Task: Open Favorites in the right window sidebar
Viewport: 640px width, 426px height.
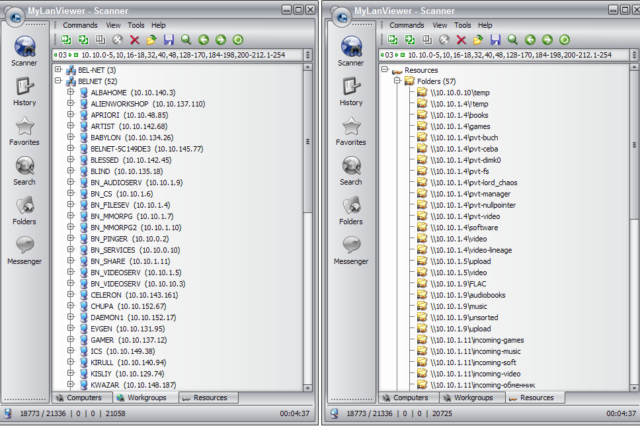Action: click(x=351, y=131)
